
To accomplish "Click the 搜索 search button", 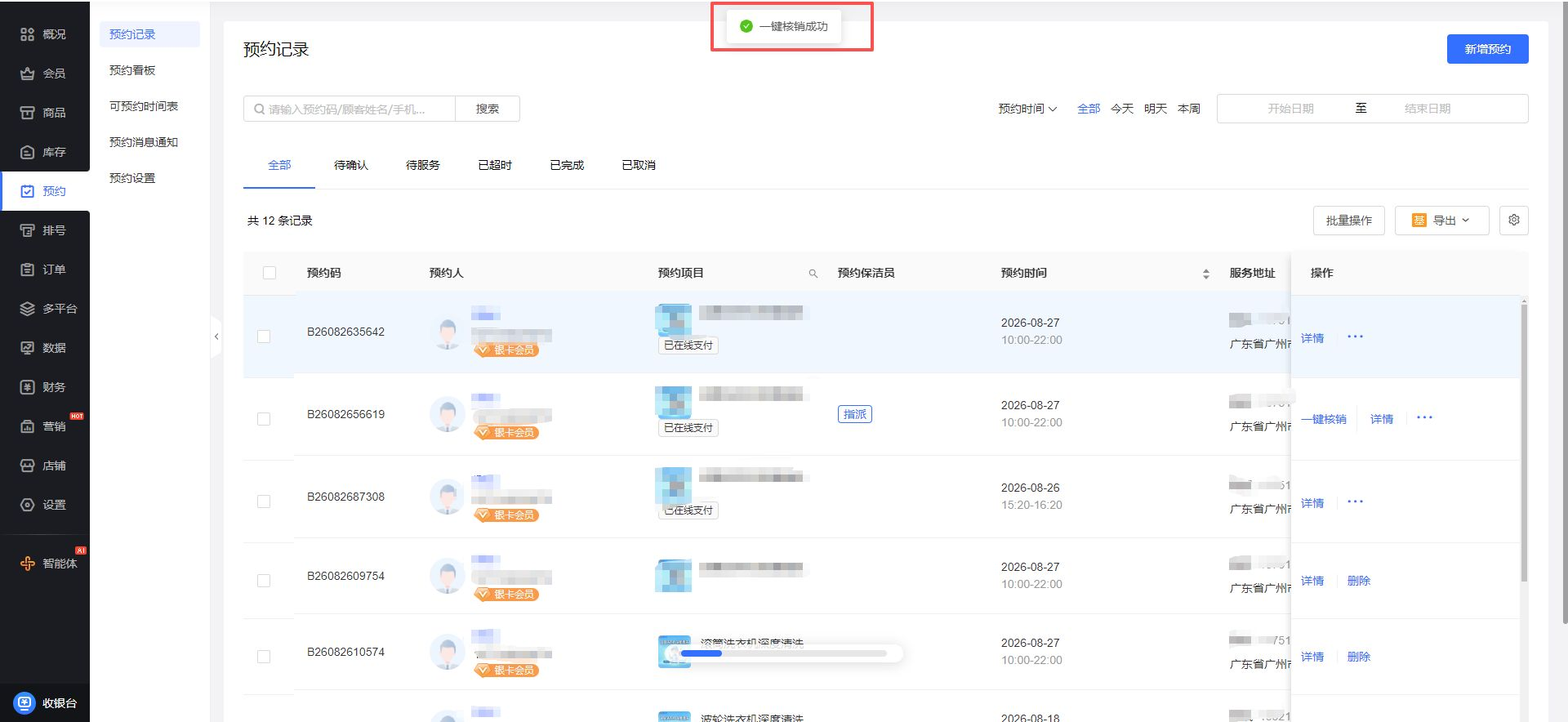I will pos(488,109).
